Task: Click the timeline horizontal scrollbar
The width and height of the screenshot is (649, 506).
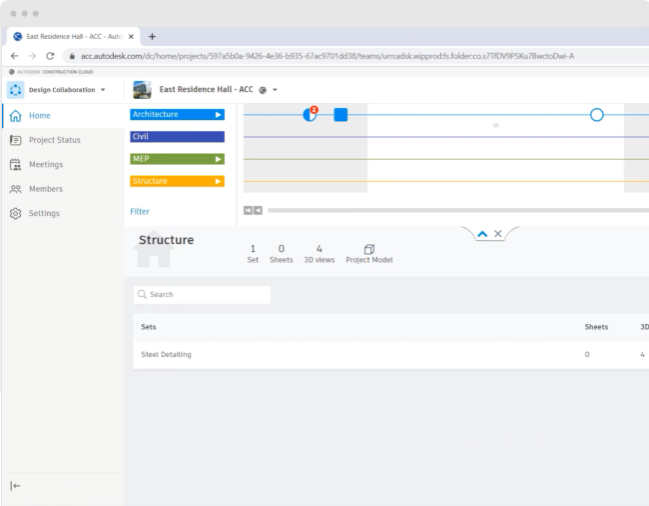Action: [458, 211]
